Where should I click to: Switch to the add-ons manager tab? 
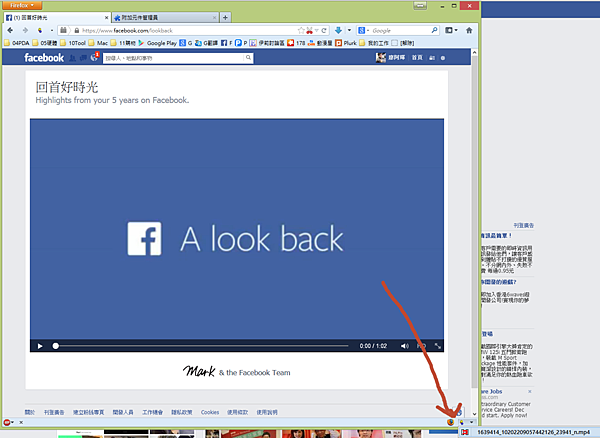click(165, 18)
